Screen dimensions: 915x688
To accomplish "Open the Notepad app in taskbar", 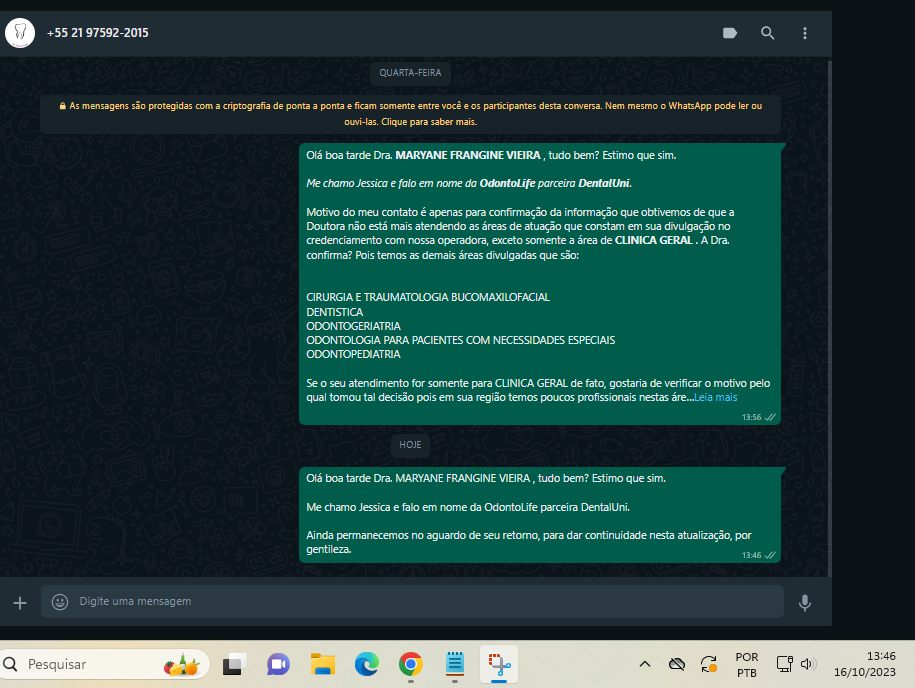I will [x=455, y=664].
